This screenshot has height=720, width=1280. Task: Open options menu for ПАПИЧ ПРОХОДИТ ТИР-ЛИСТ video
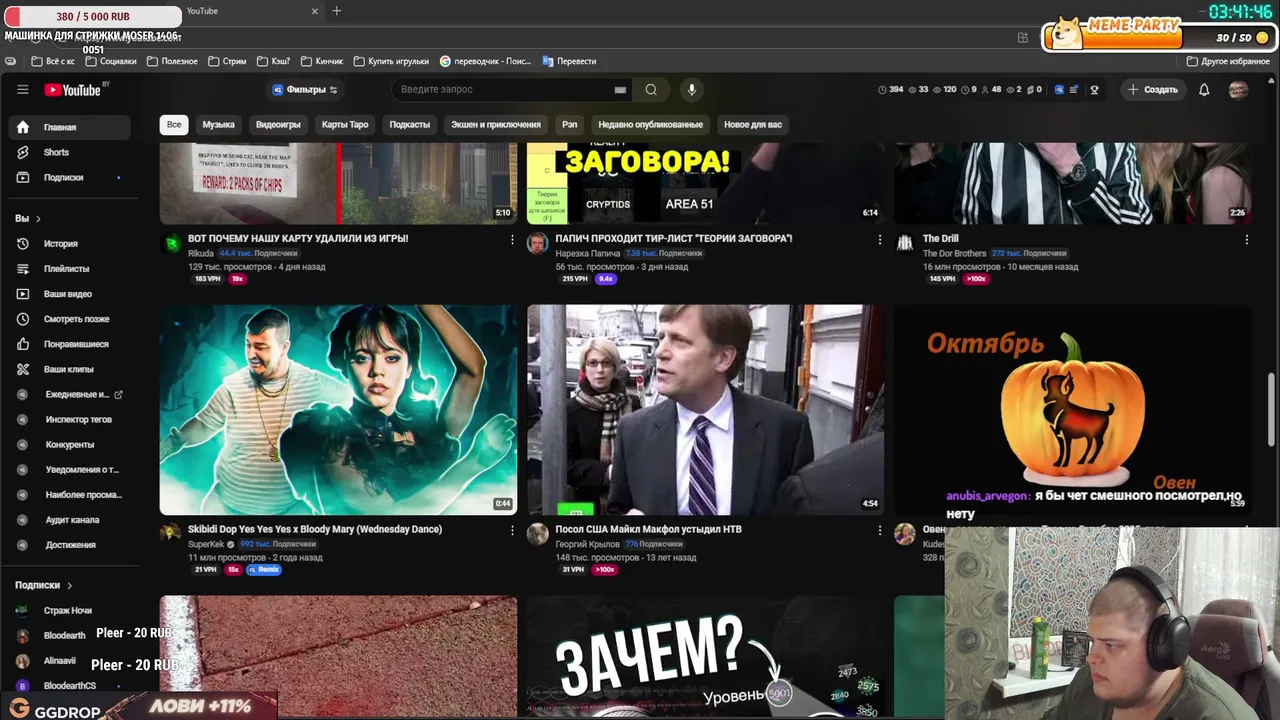[879, 240]
